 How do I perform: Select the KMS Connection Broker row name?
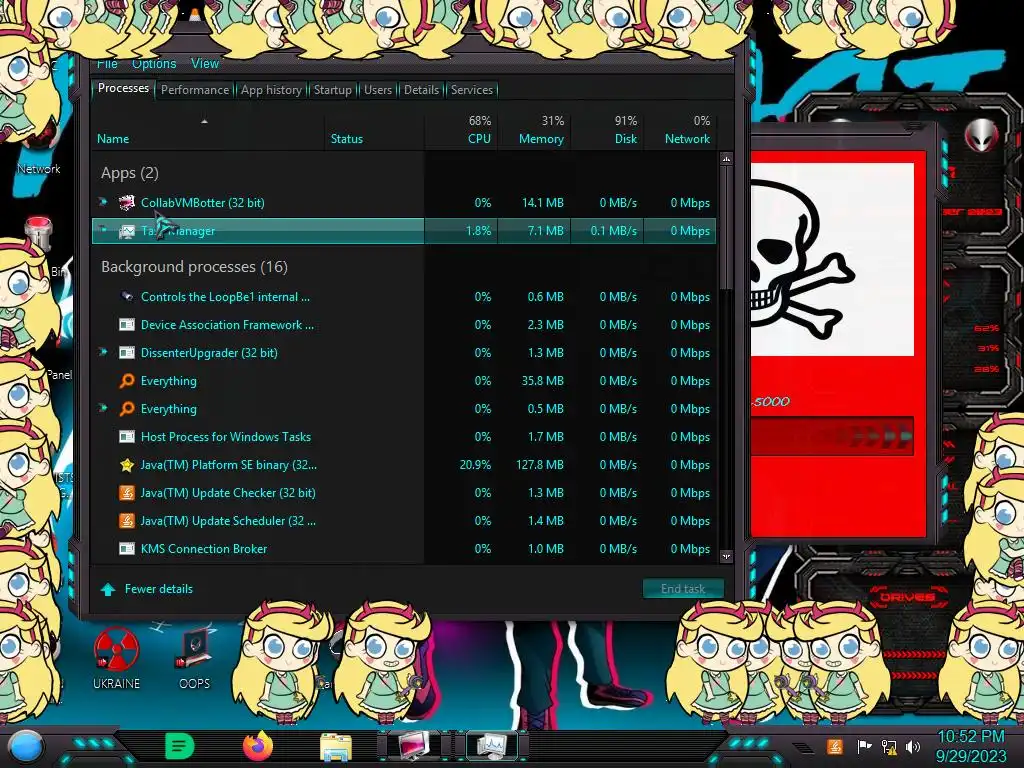click(204, 549)
